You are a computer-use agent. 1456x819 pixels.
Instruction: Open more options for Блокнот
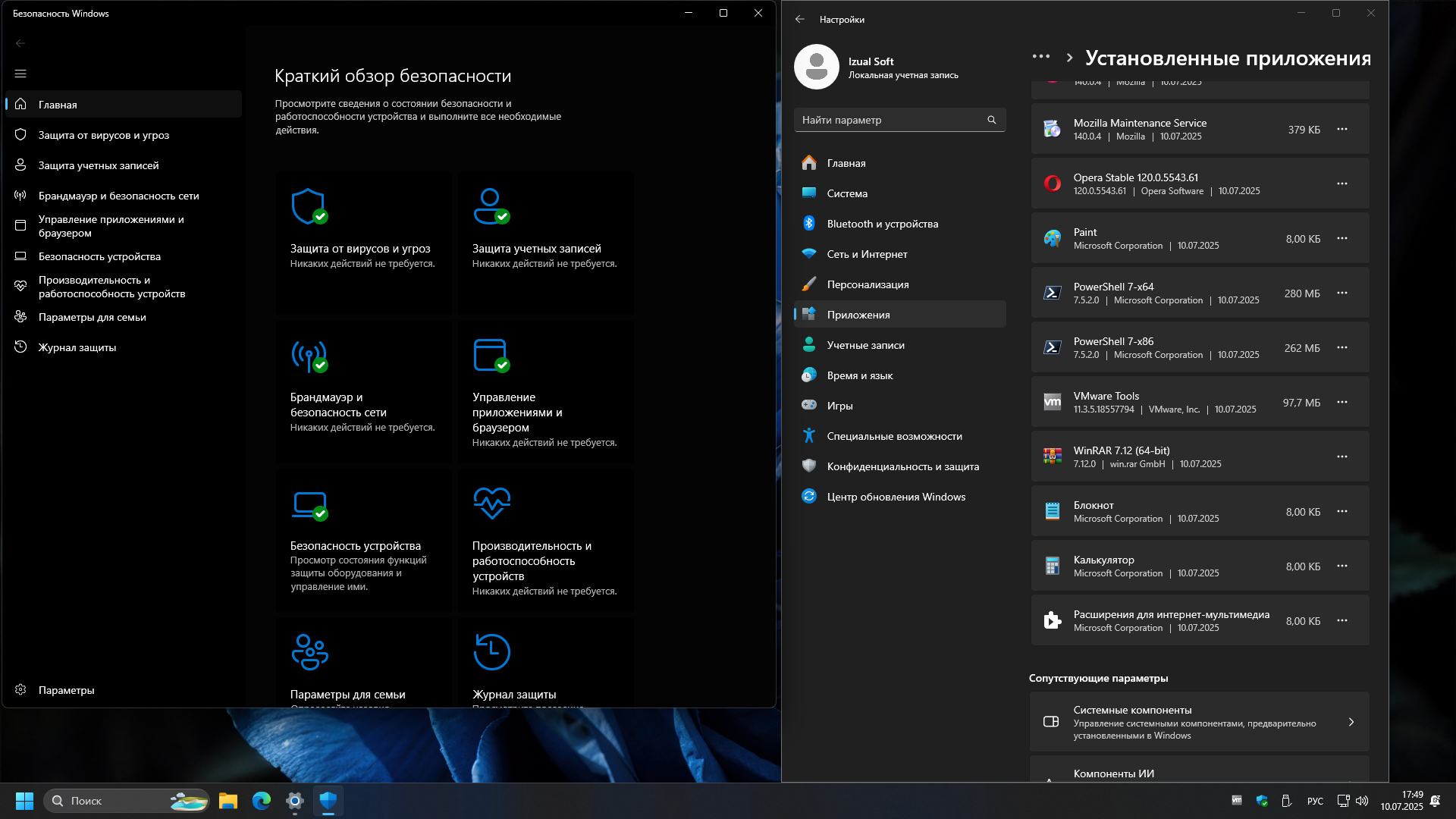(1342, 511)
